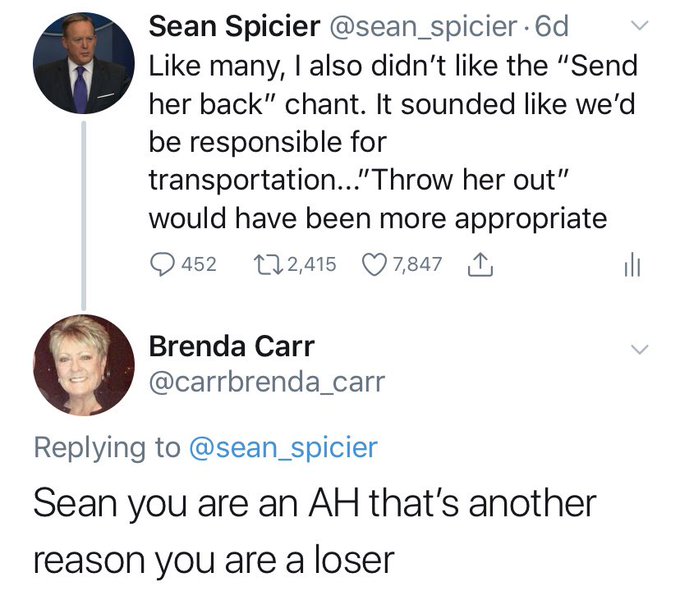
Task: Open Sean Spicier's profile picture
Action: coord(84,63)
